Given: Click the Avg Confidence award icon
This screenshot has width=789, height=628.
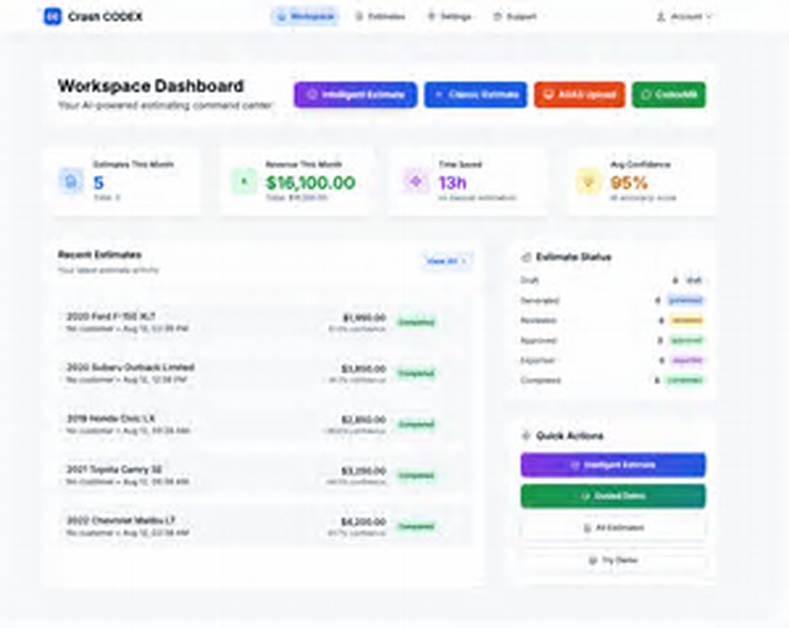Looking at the screenshot, I should (589, 181).
